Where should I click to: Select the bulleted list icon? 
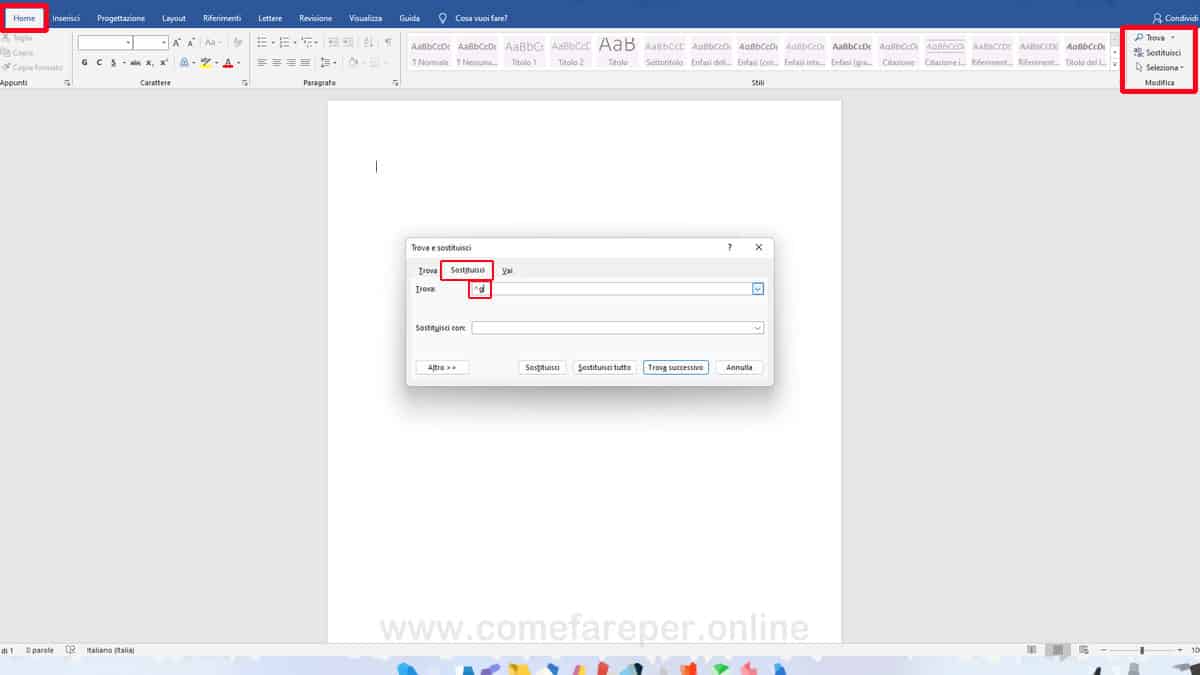(x=261, y=42)
